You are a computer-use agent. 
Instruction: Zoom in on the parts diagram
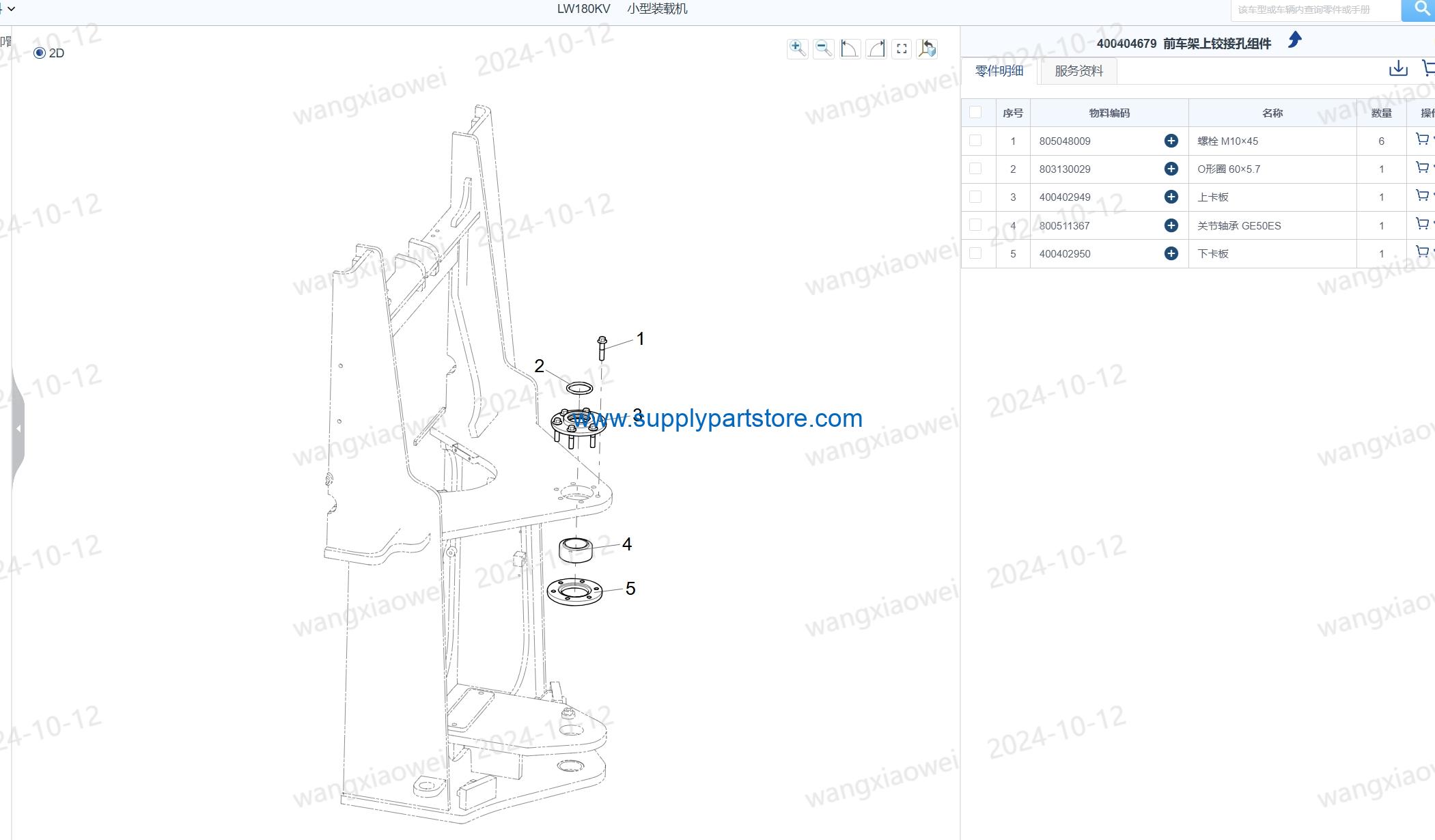(x=797, y=48)
